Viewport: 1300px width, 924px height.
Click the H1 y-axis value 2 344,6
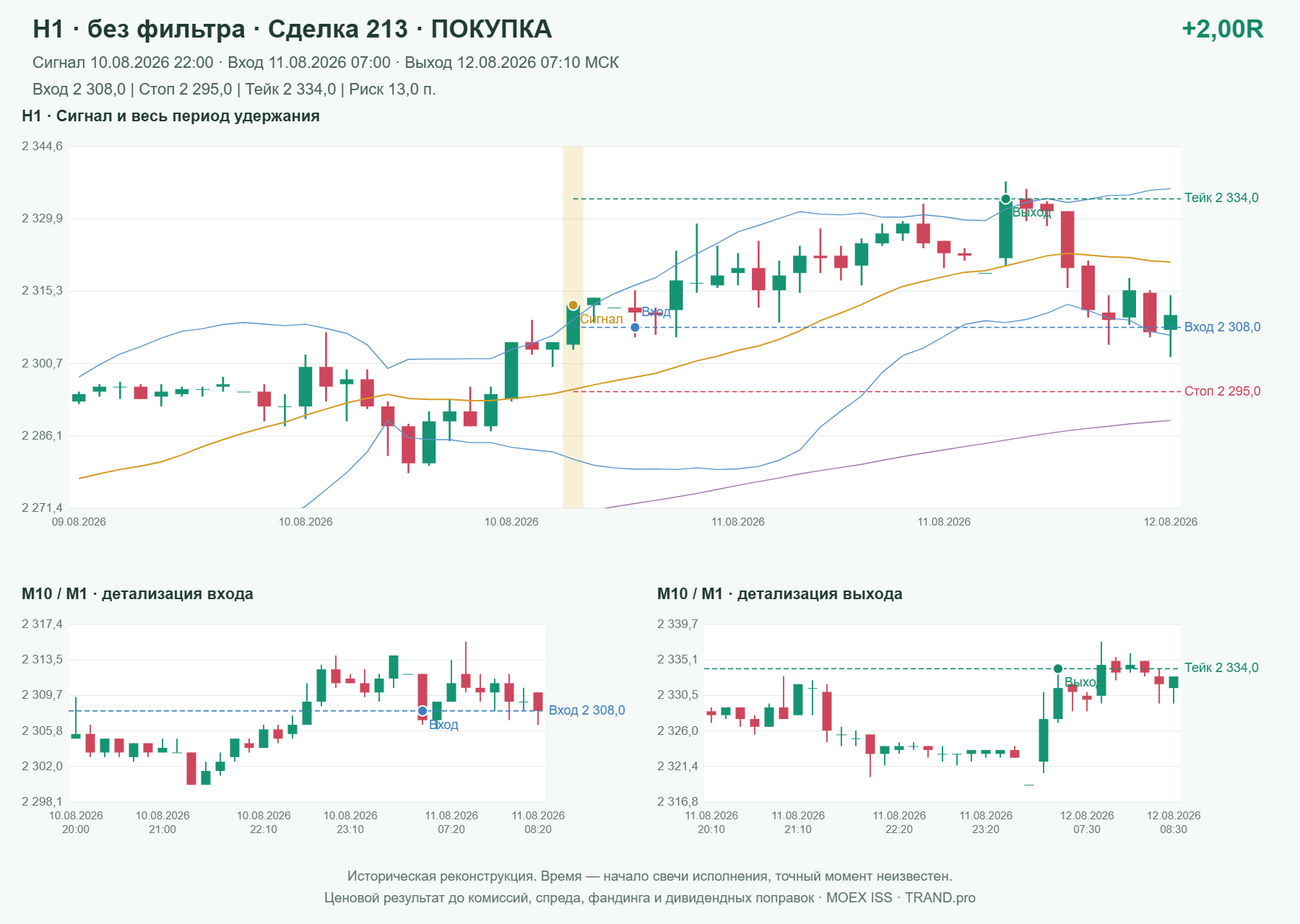[42, 147]
